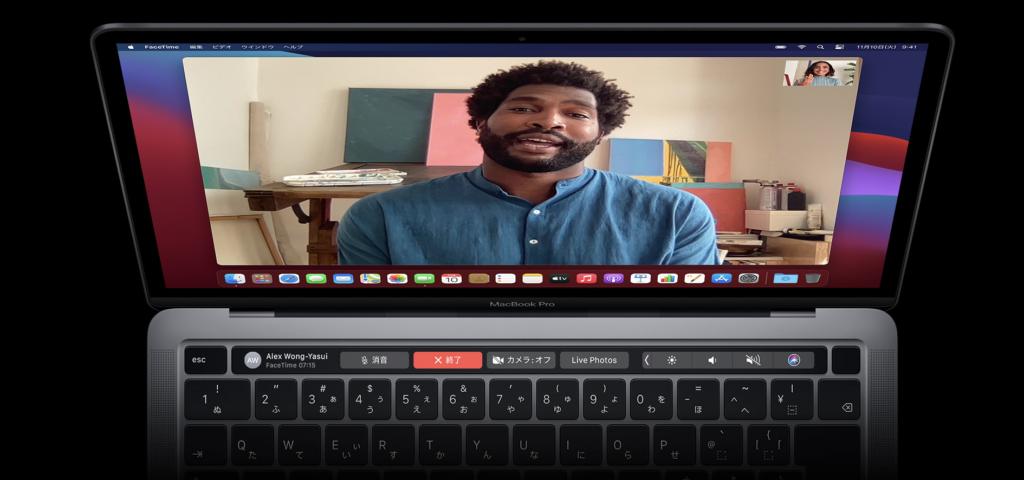Open Reminders in the dock
Screen dimensions: 1024x480
coord(505,278)
